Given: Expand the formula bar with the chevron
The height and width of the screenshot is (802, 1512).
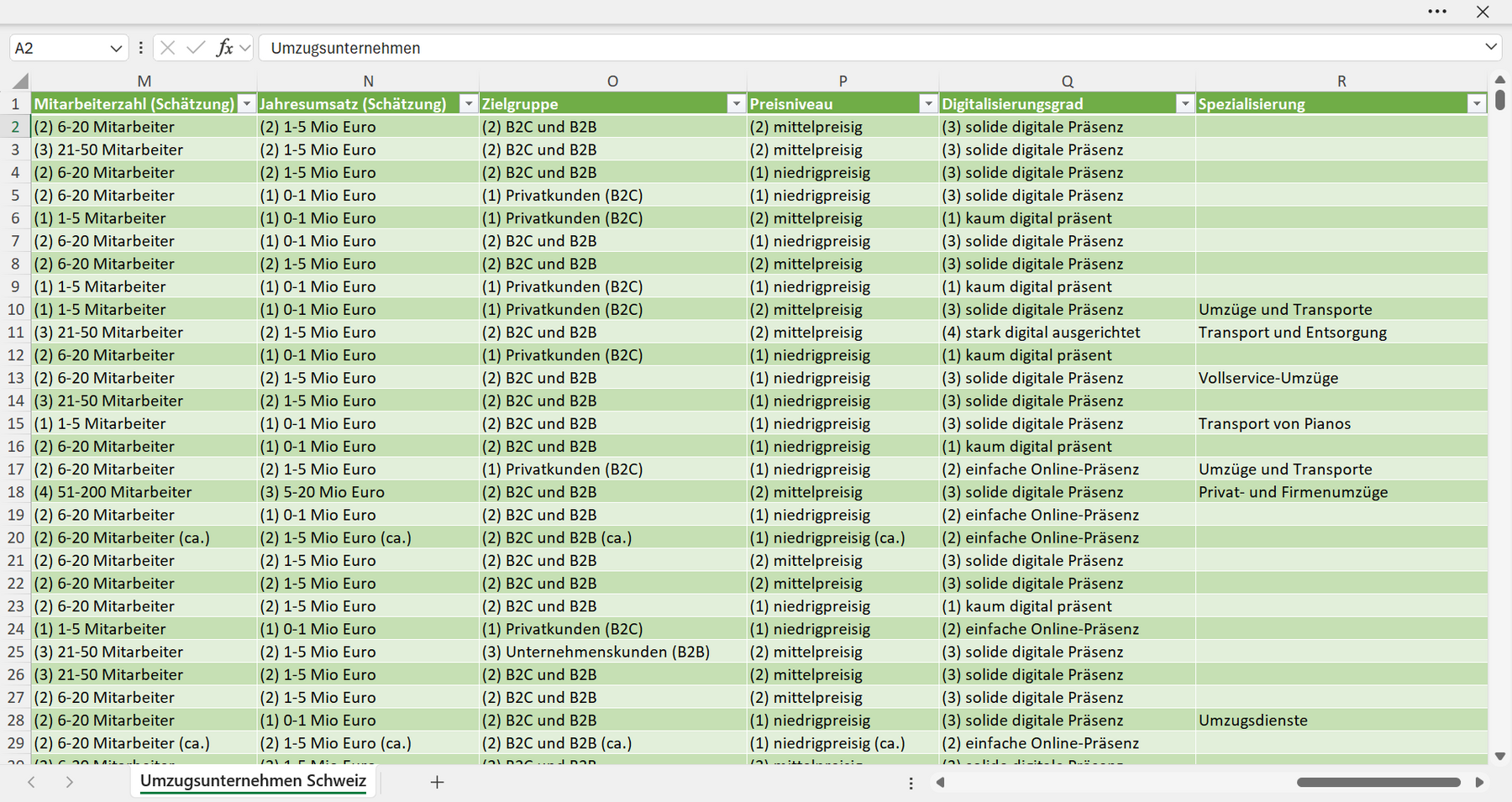Looking at the screenshot, I should point(1491,47).
